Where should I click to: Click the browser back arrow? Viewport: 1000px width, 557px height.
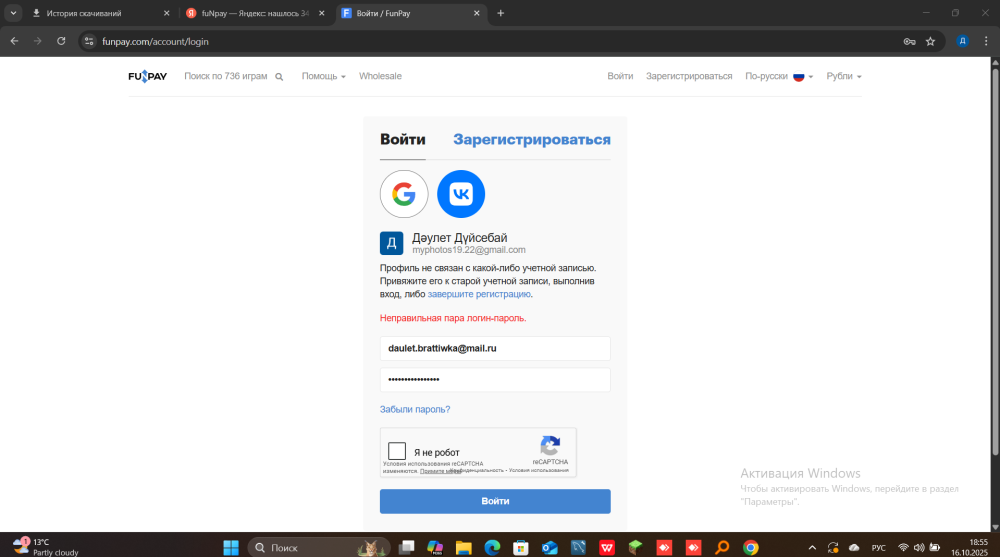pos(14,41)
